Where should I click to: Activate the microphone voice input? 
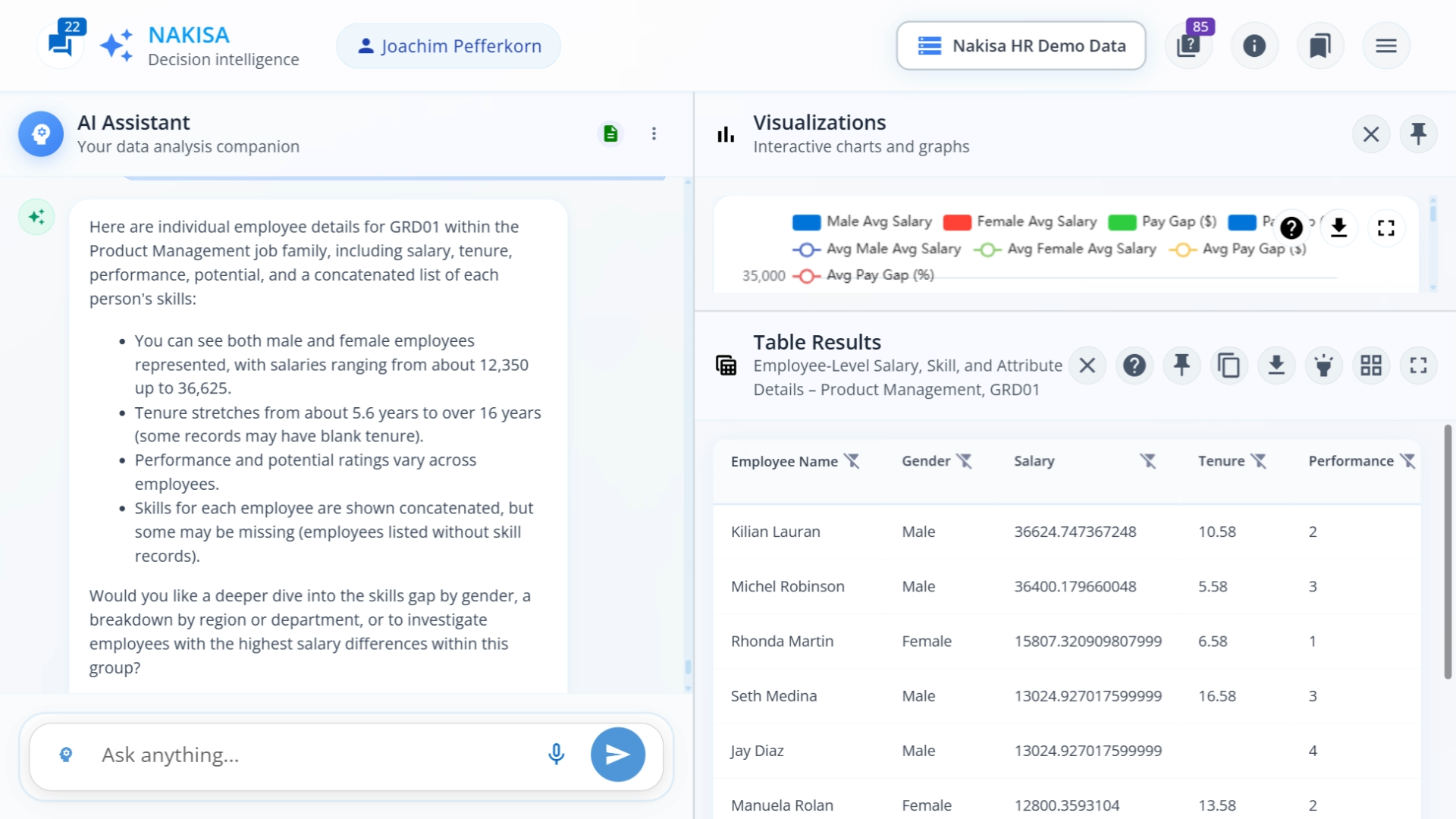[557, 755]
